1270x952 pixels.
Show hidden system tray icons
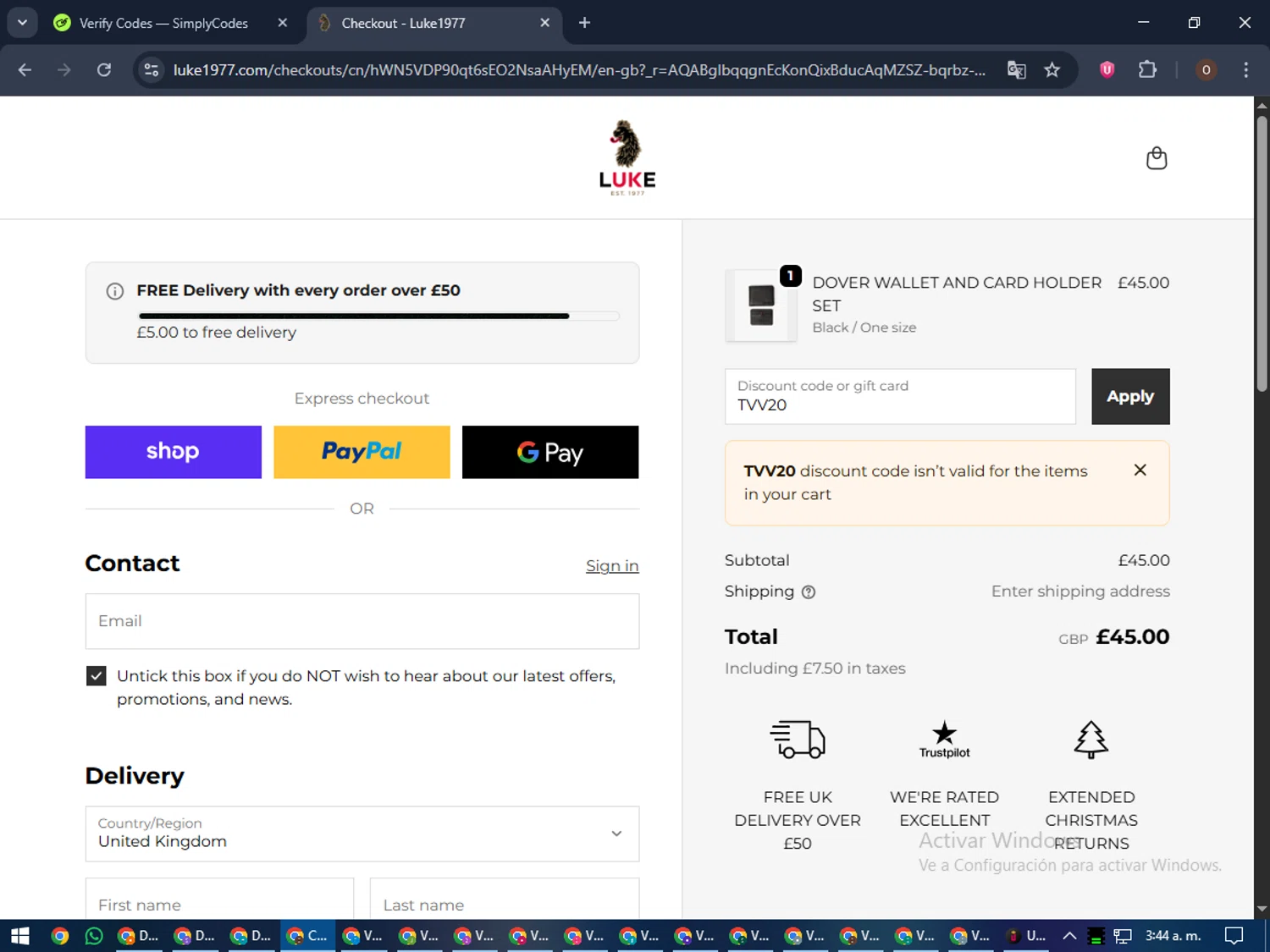pos(1069,936)
